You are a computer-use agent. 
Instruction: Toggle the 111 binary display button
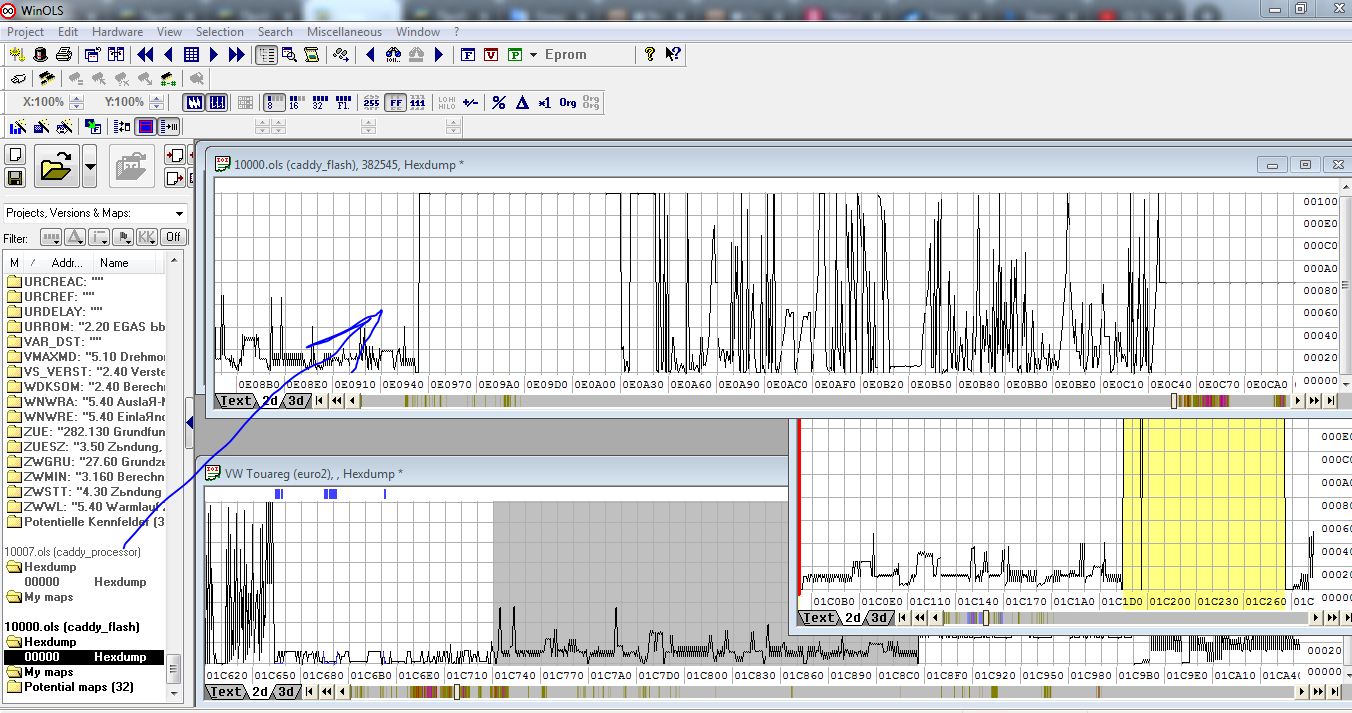coord(418,102)
